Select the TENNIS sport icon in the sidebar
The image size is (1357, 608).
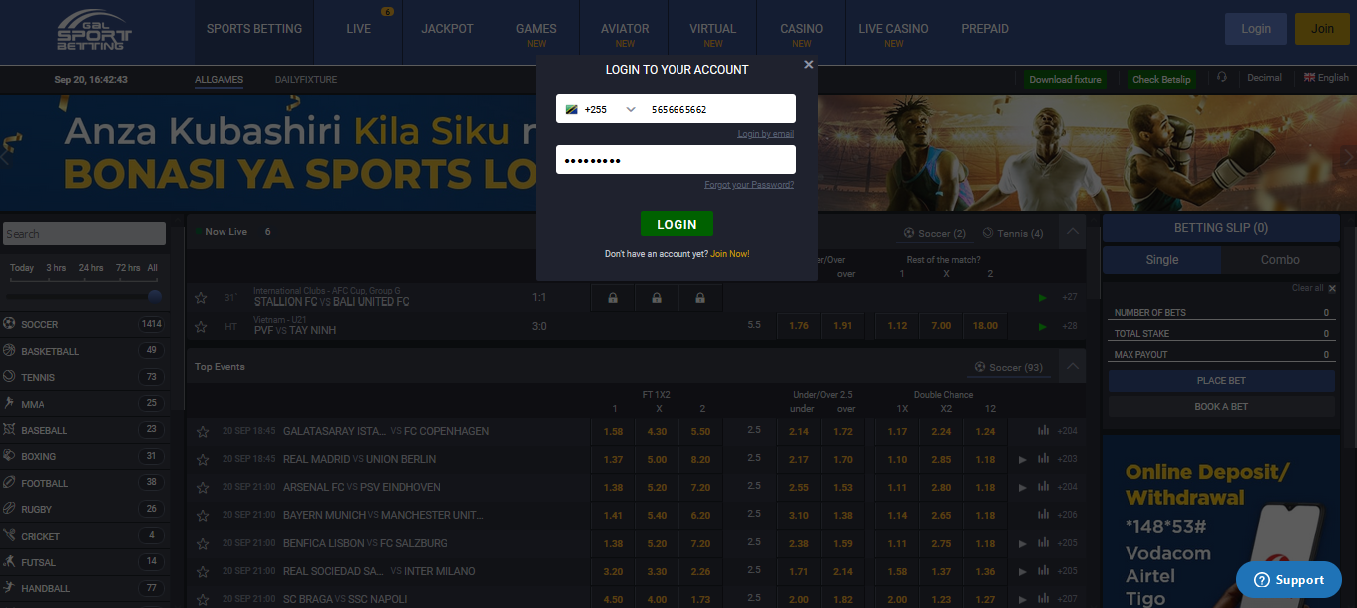tap(10, 377)
